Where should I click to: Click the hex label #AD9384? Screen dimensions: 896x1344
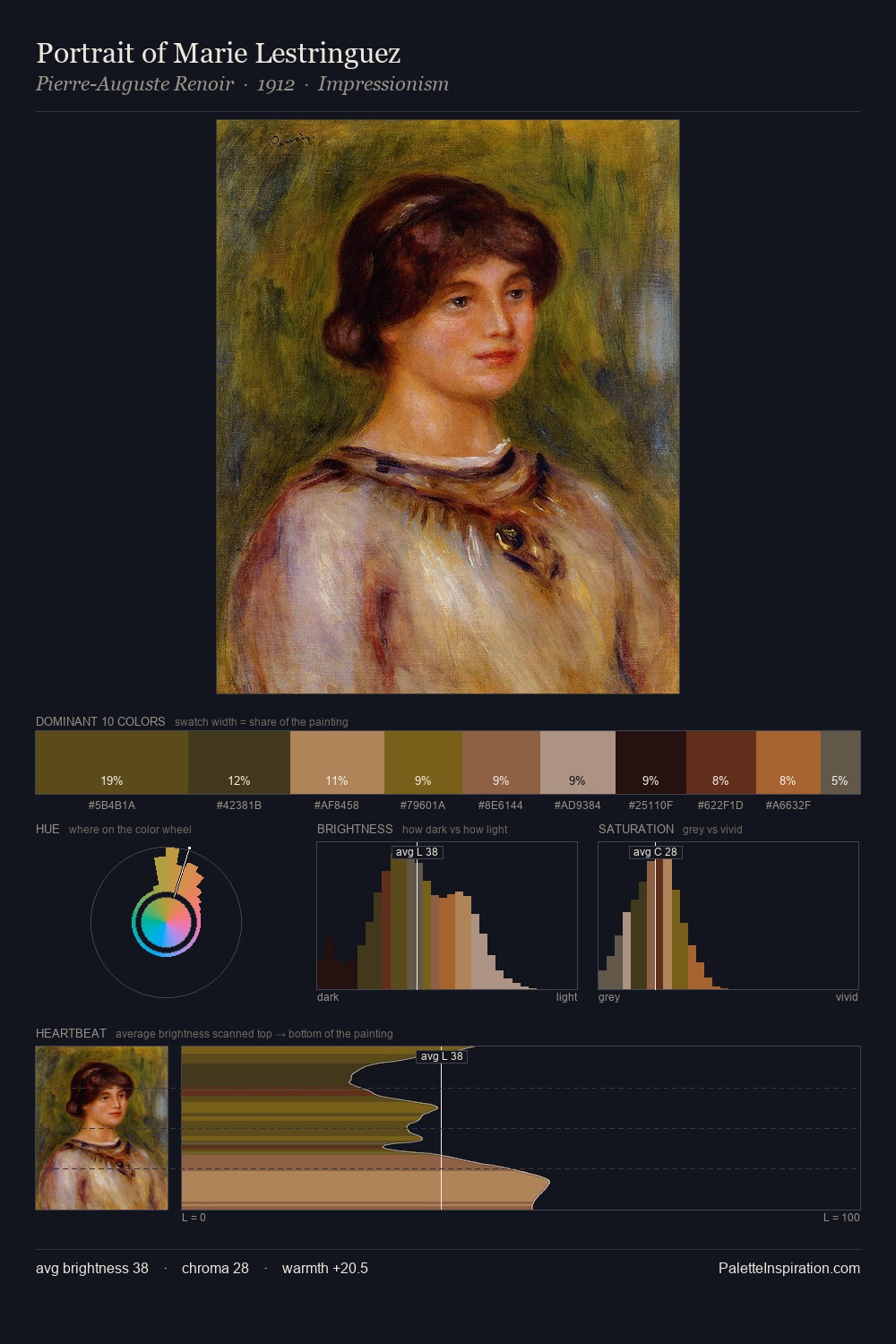[x=578, y=806]
